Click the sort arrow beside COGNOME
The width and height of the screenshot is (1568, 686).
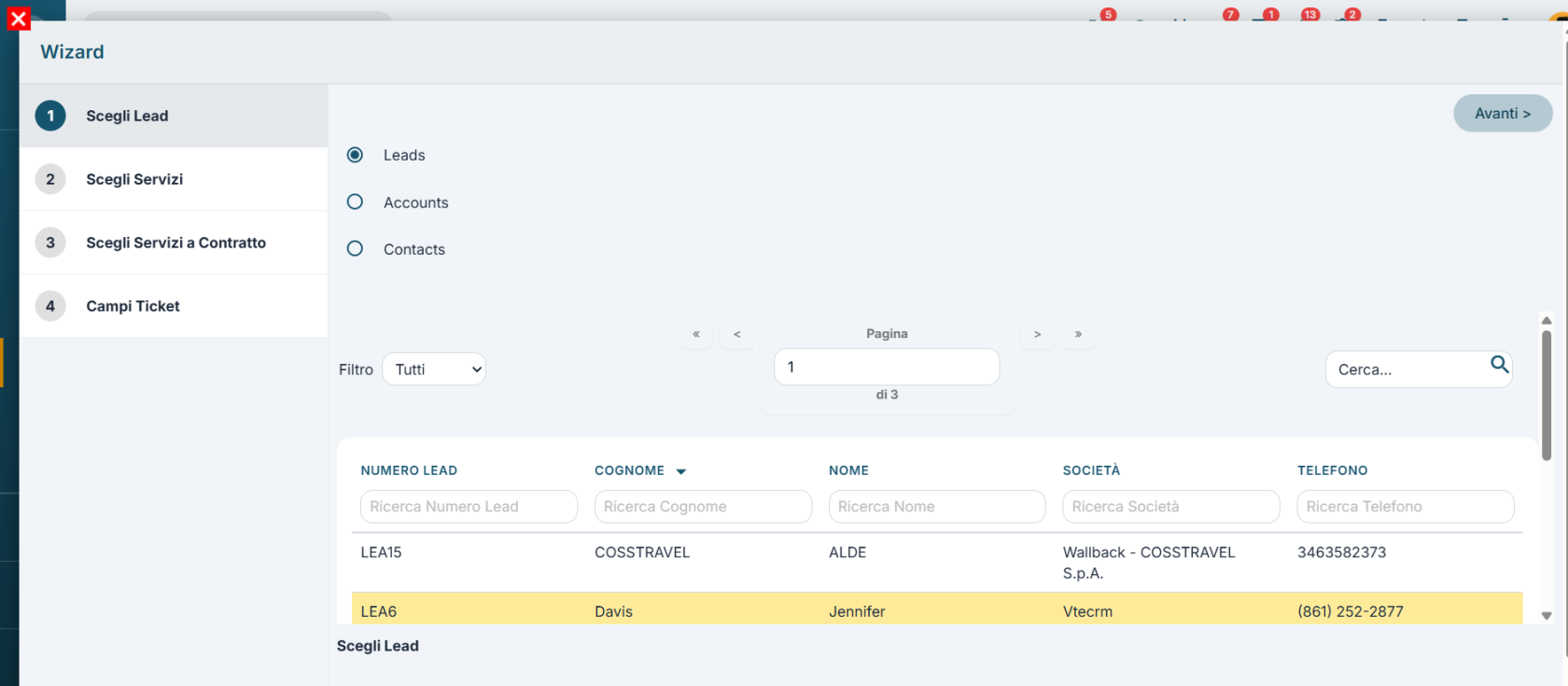[x=681, y=471]
